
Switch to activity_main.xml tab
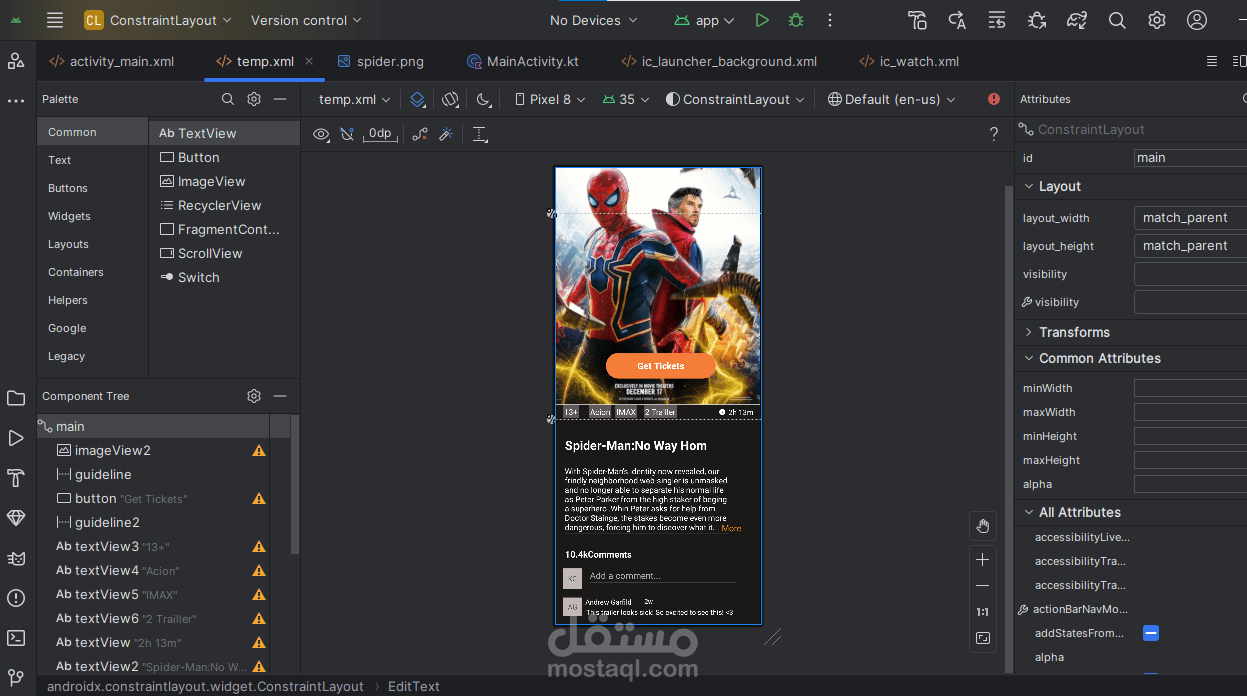112,61
